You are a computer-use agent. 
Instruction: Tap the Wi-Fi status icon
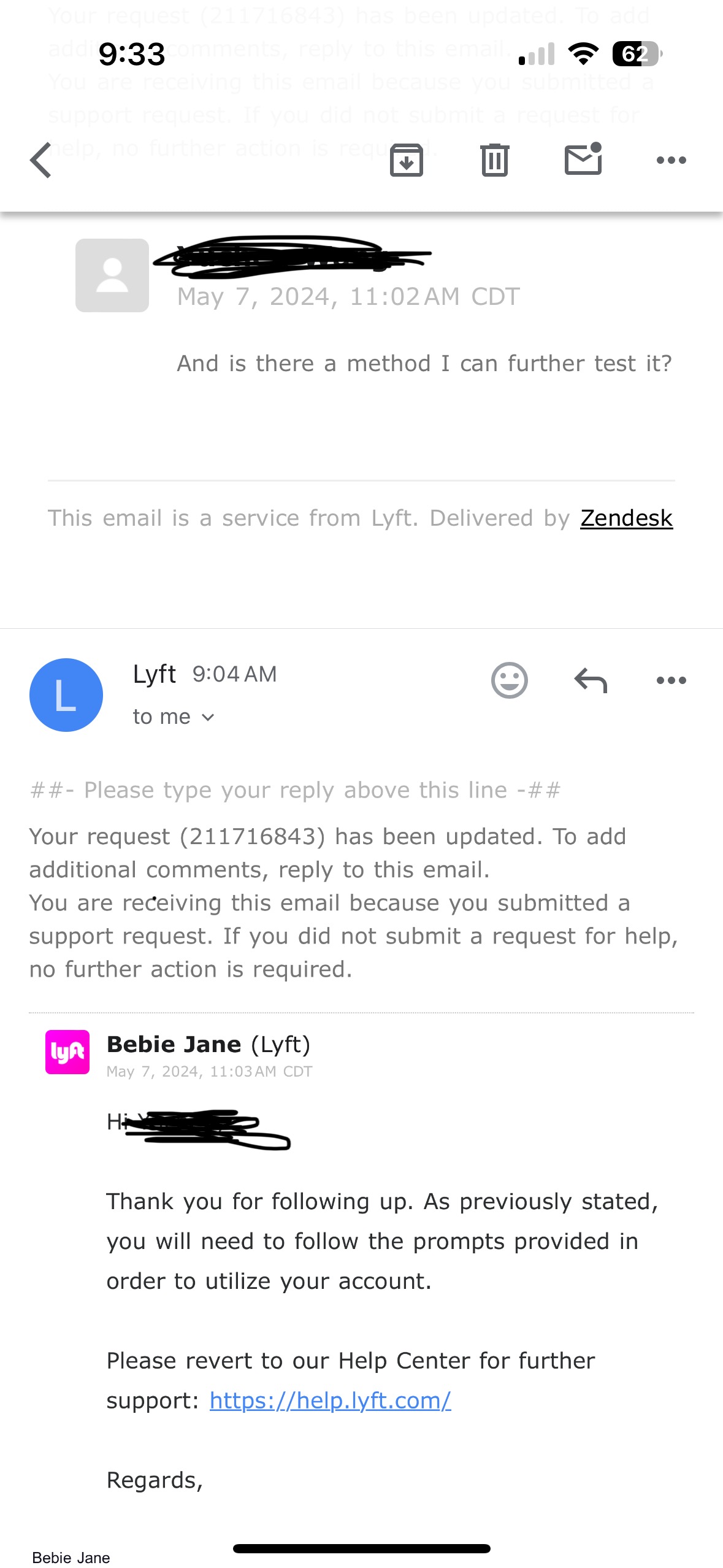583,55
